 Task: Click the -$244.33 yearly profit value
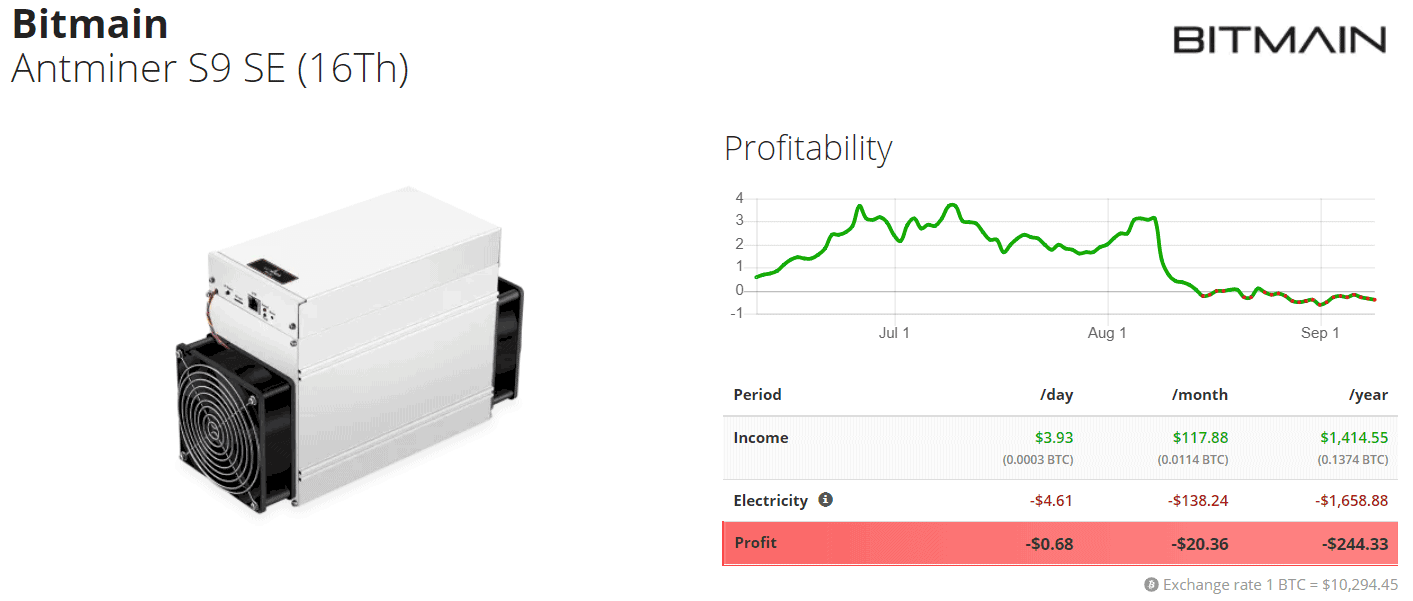point(1356,544)
